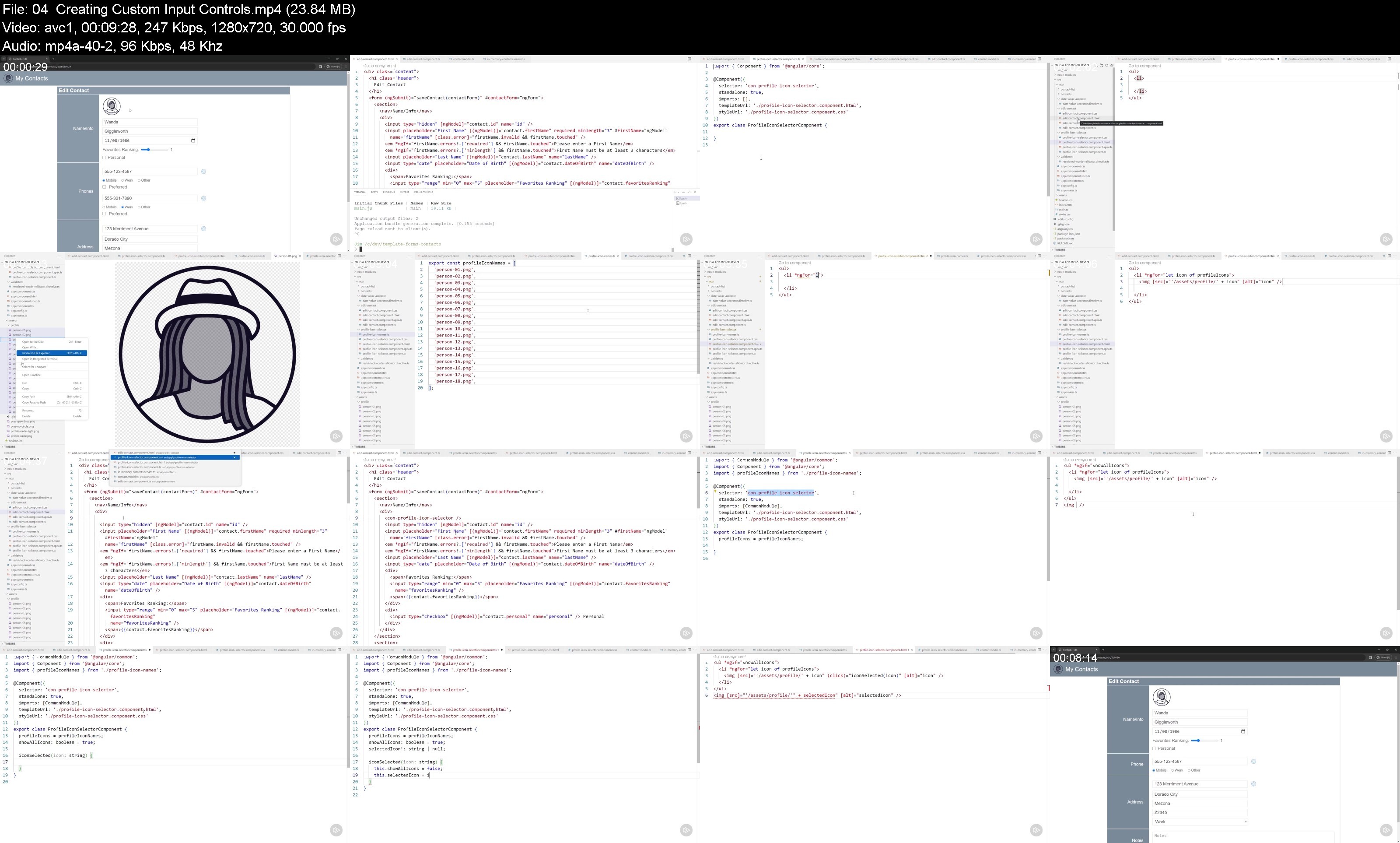The height and width of the screenshot is (843, 1400).
Task: Expand TIMELINE section below the context menu tree
Action: [10, 446]
